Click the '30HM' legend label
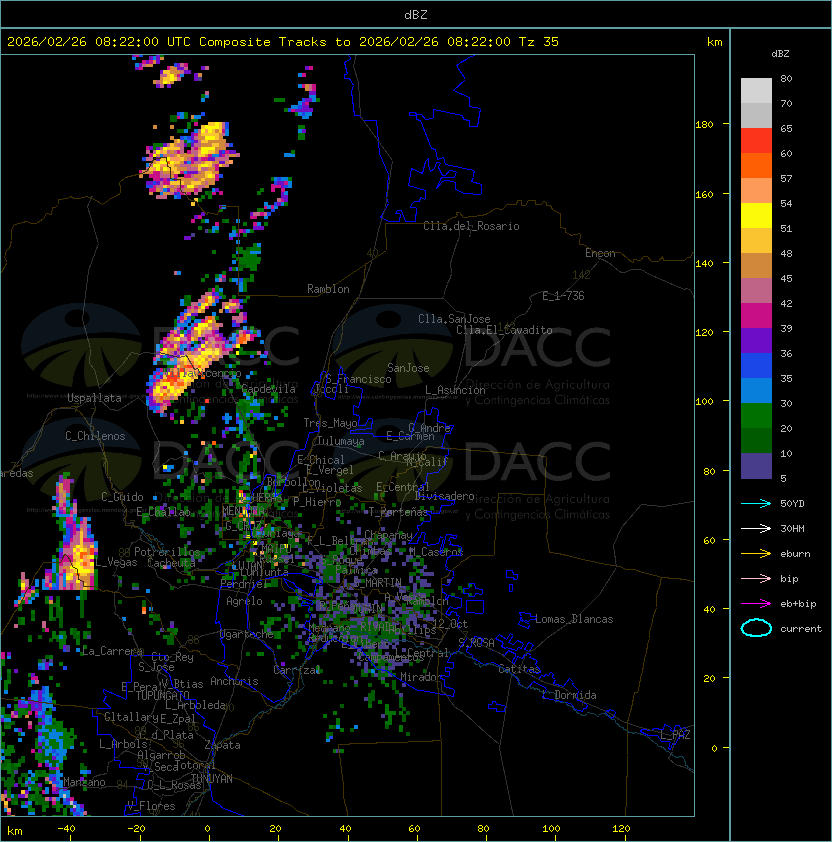Screen dimensions: 832x842 (x=792, y=528)
